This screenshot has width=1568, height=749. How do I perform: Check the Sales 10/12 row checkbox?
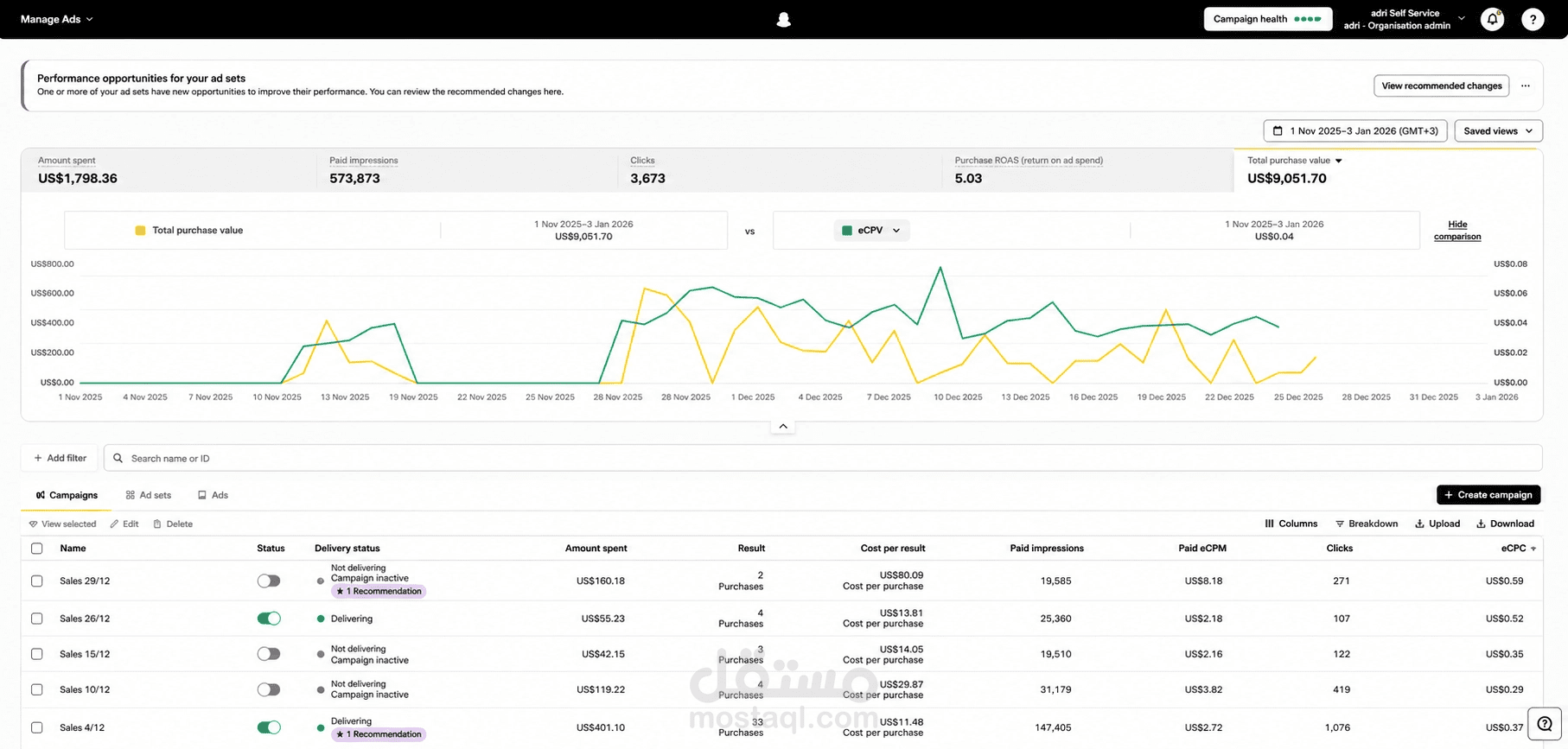pos(36,689)
